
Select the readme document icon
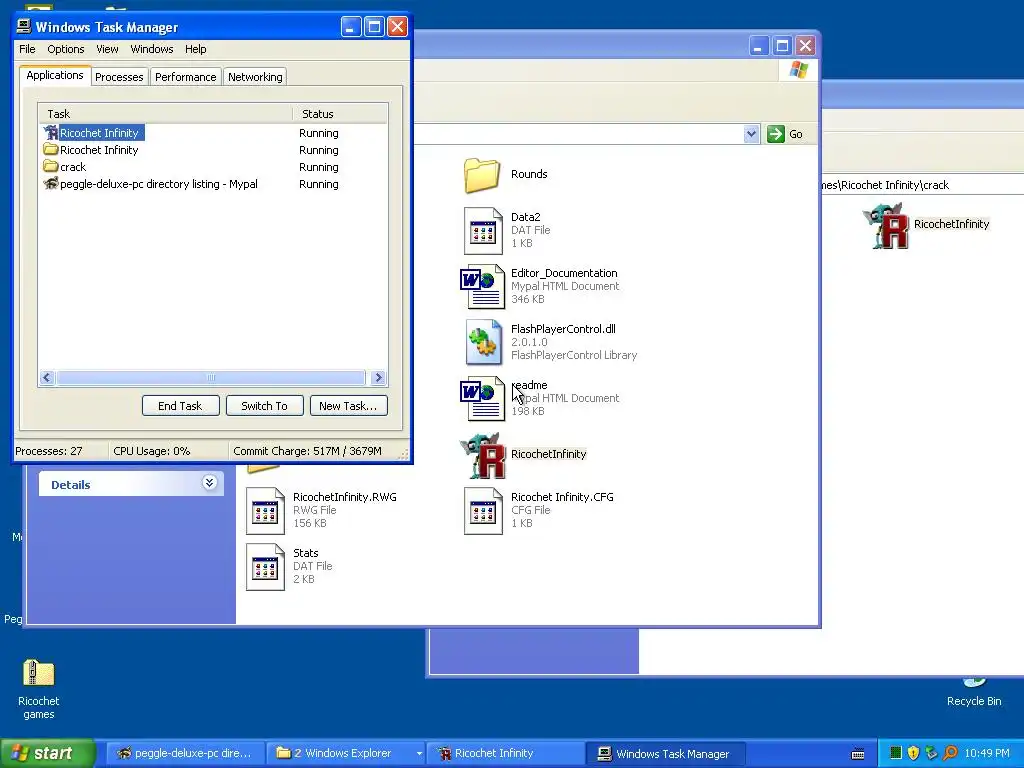(x=483, y=398)
